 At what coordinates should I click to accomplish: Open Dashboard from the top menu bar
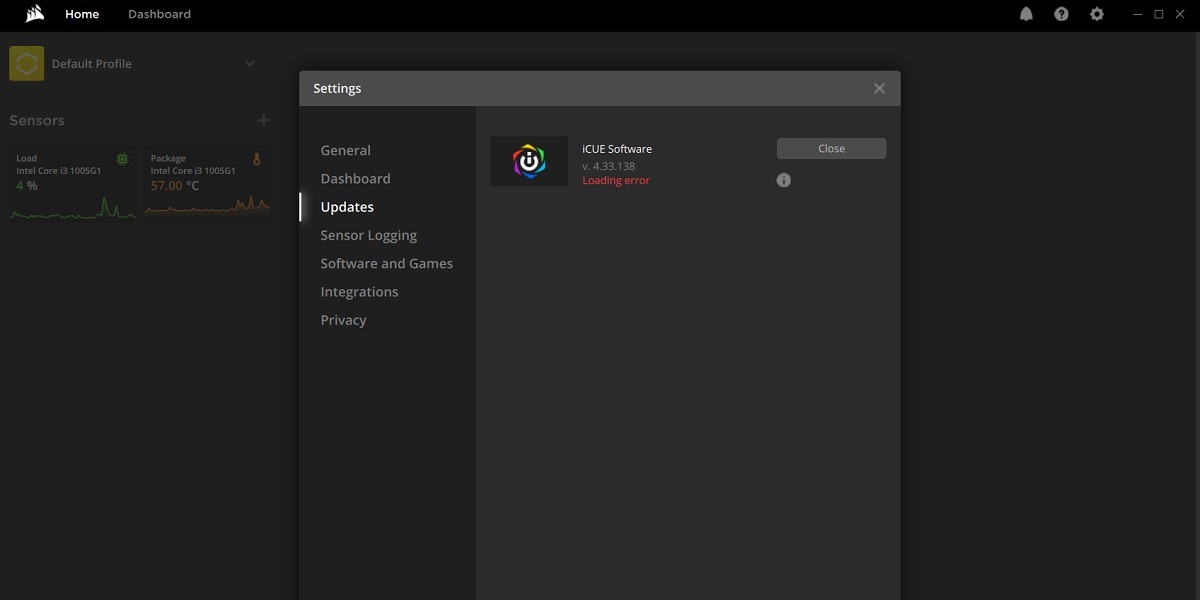[159, 14]
